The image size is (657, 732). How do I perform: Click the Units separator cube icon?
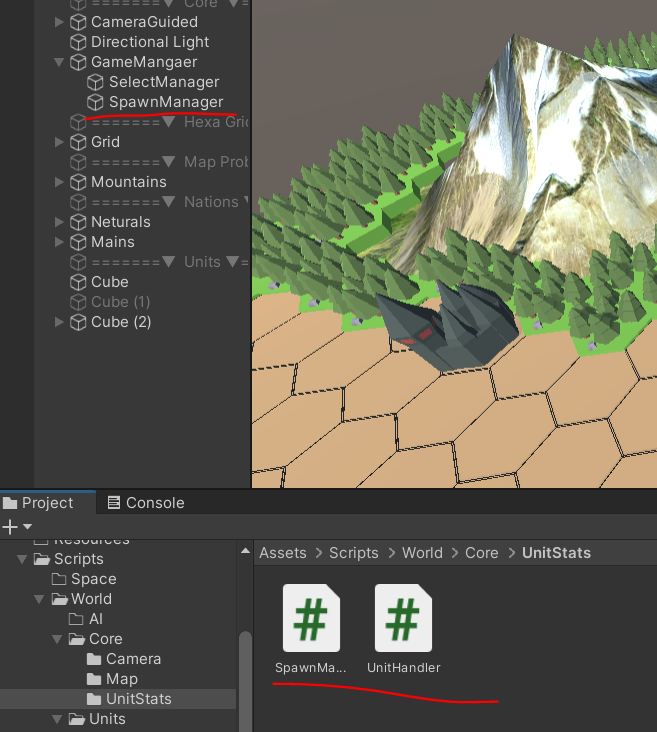pyautogui.click(x=78, y=262)
